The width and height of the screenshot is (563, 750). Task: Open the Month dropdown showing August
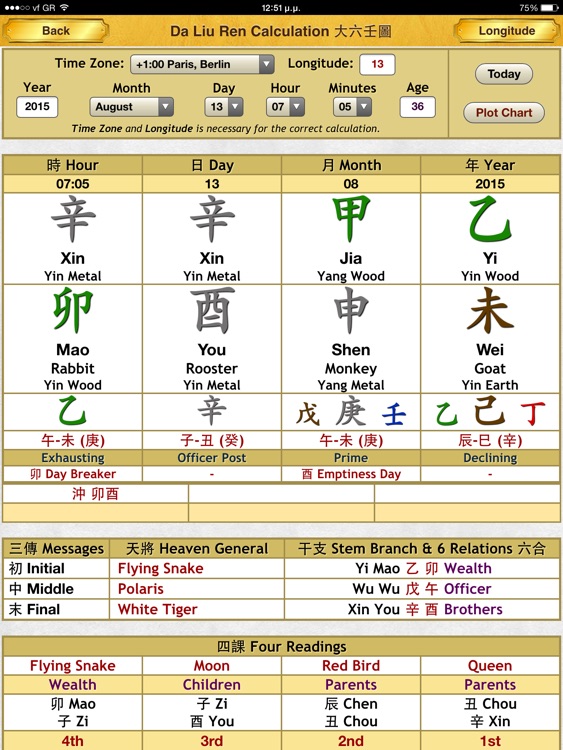click(132, 107)
